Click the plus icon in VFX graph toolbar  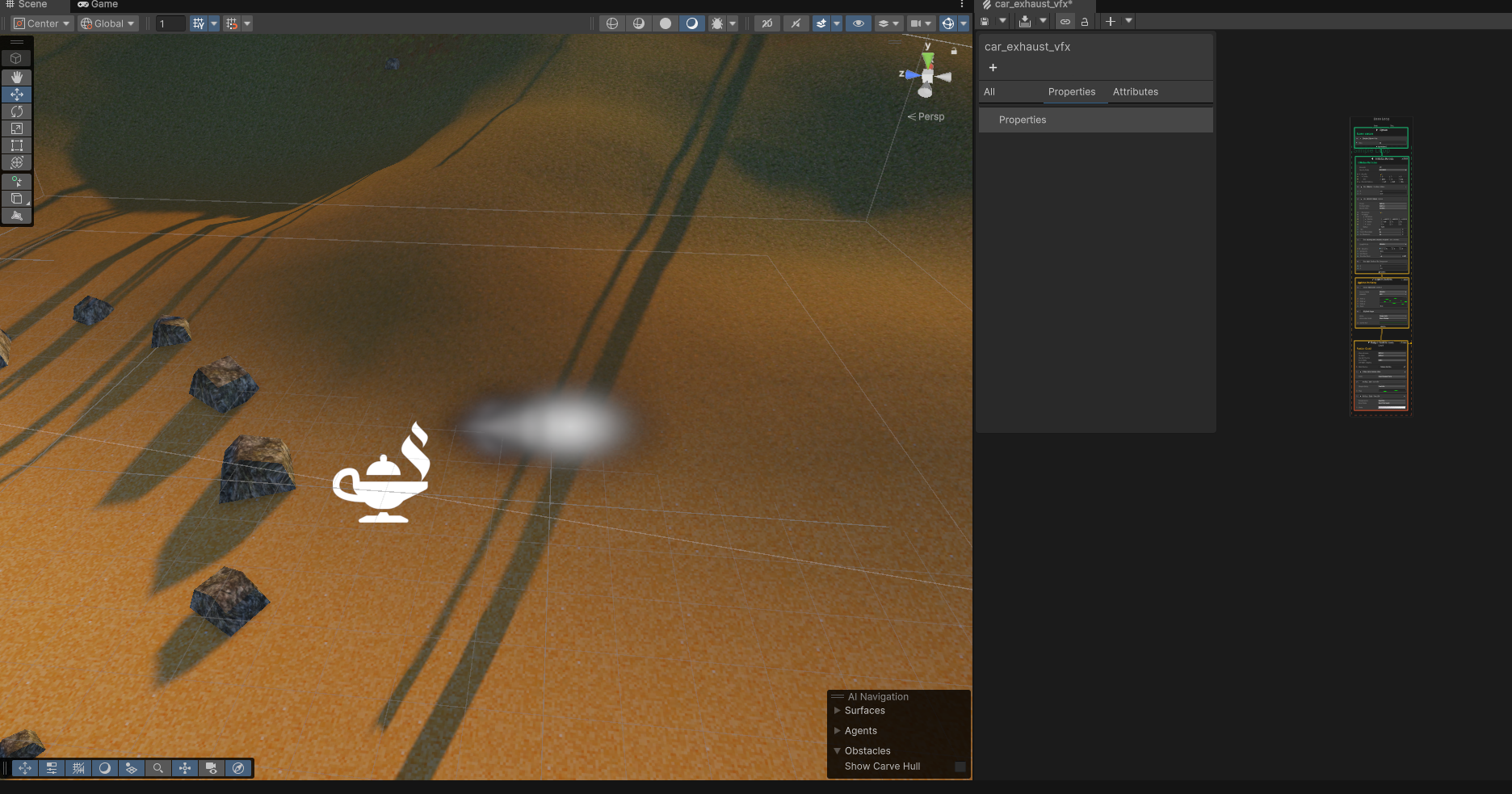point(1111,21)
